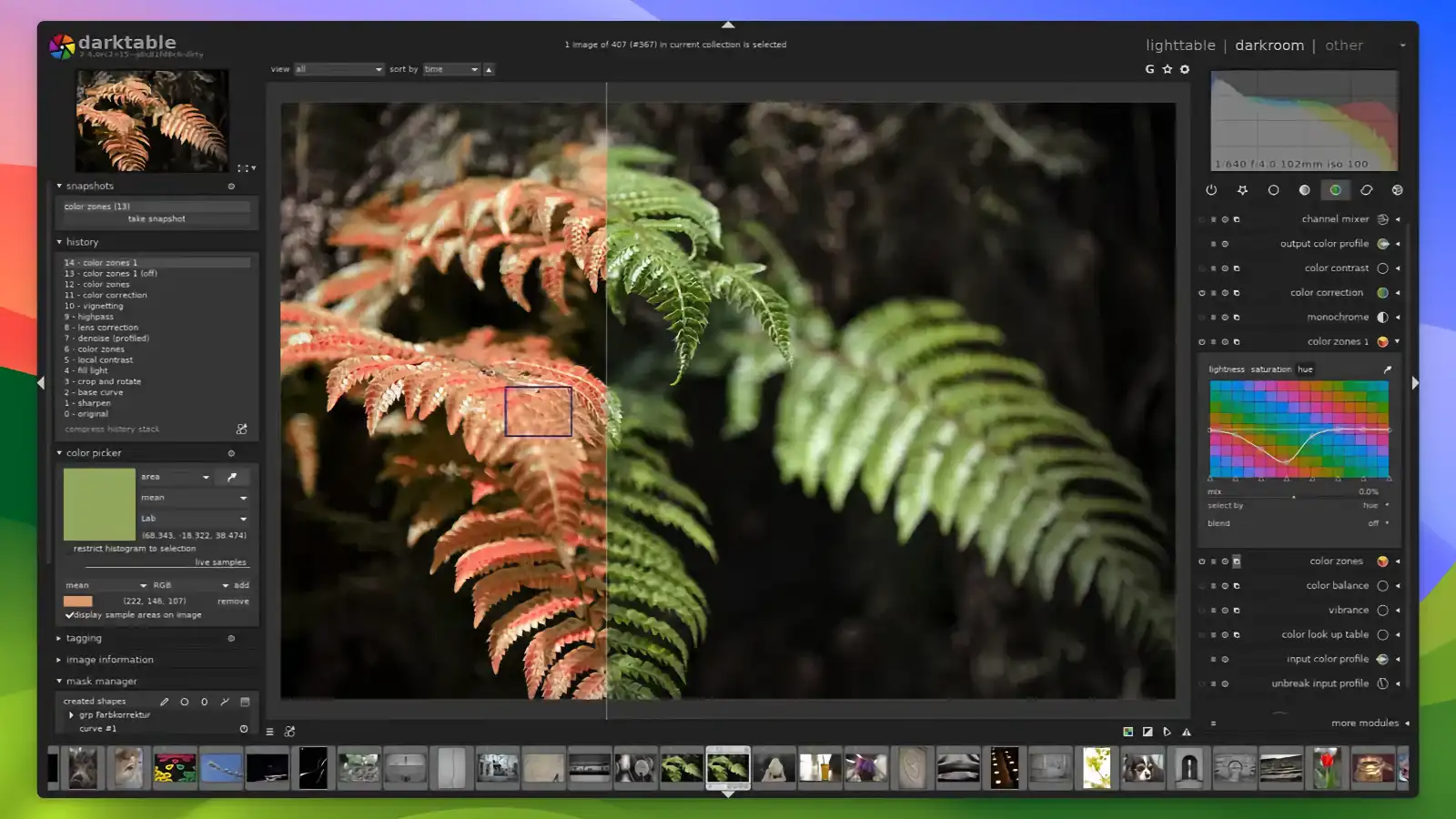Click the sampled orange color swatch
This screenshot has height=819, width=1456.
(78, 602)
